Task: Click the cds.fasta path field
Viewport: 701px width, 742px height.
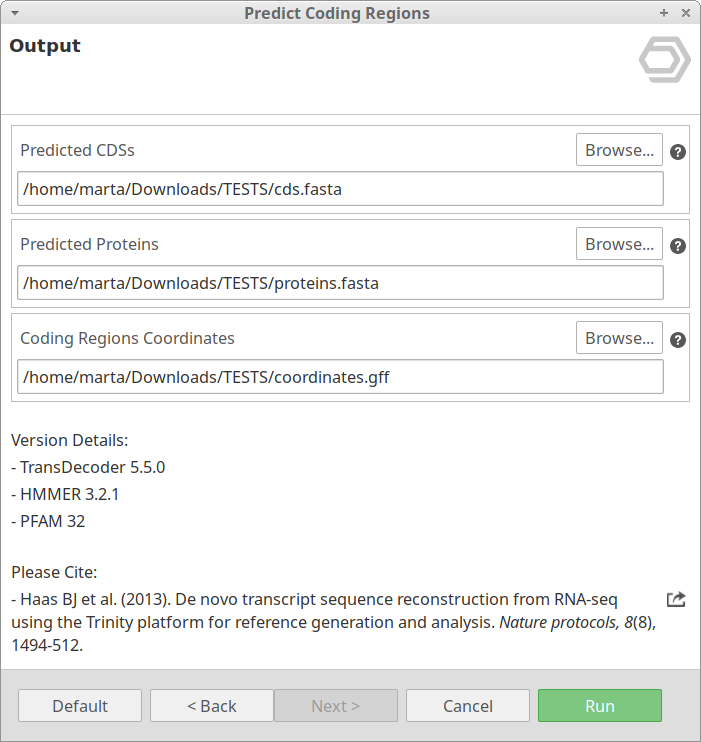Action: pos(340,189)
